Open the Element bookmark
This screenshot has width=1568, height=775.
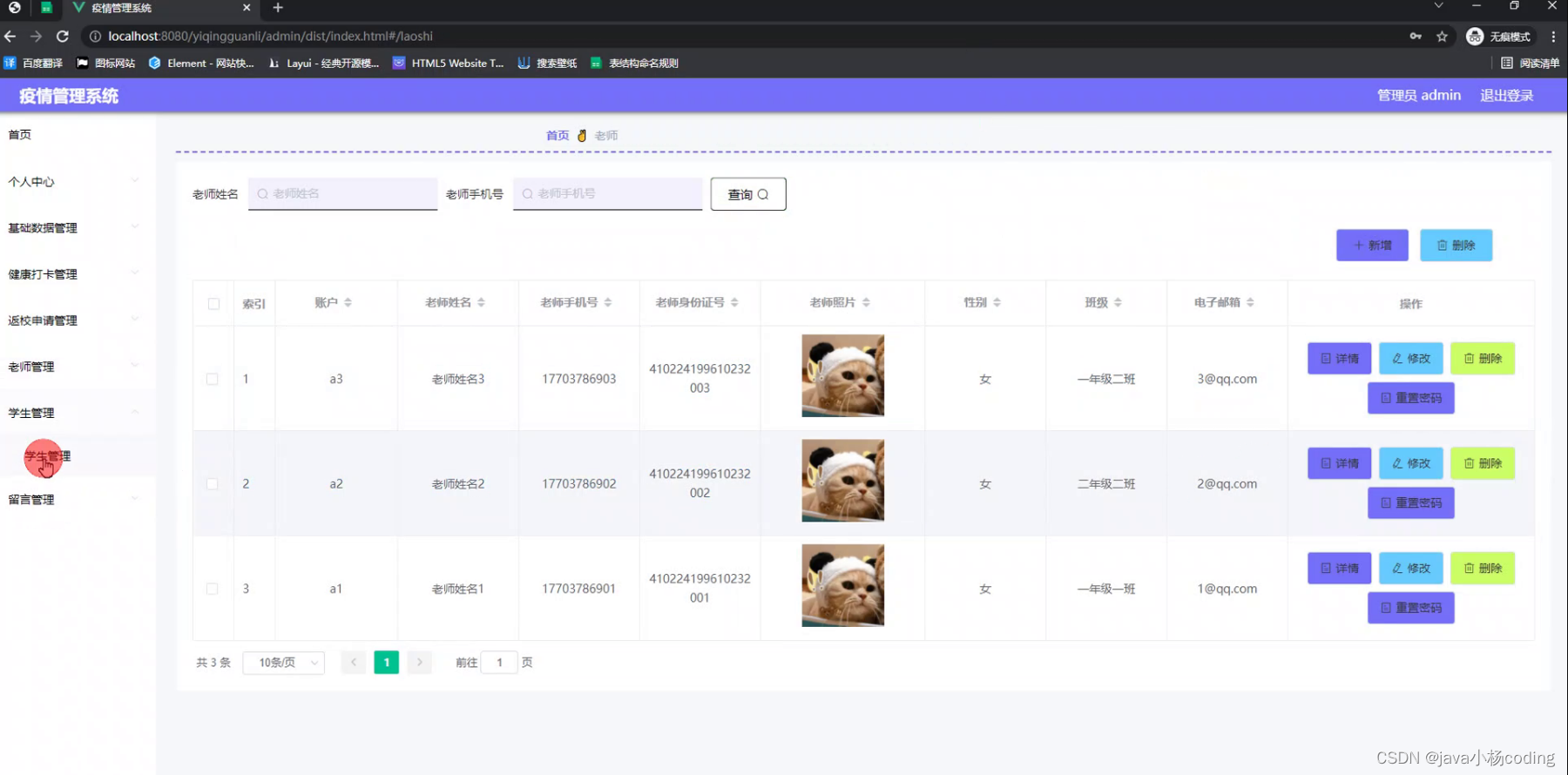click(201, 64)
